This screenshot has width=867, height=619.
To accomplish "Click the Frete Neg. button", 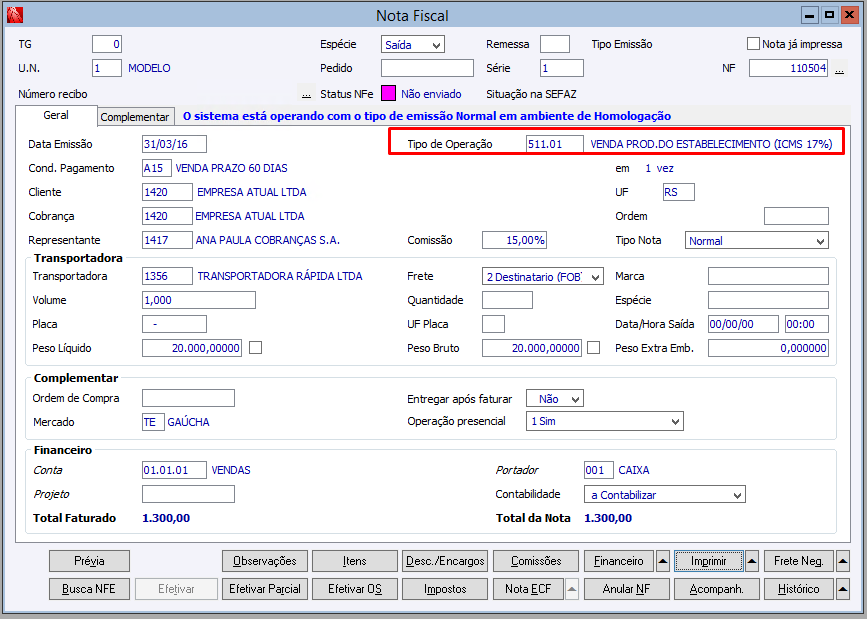I will point(798,561).
